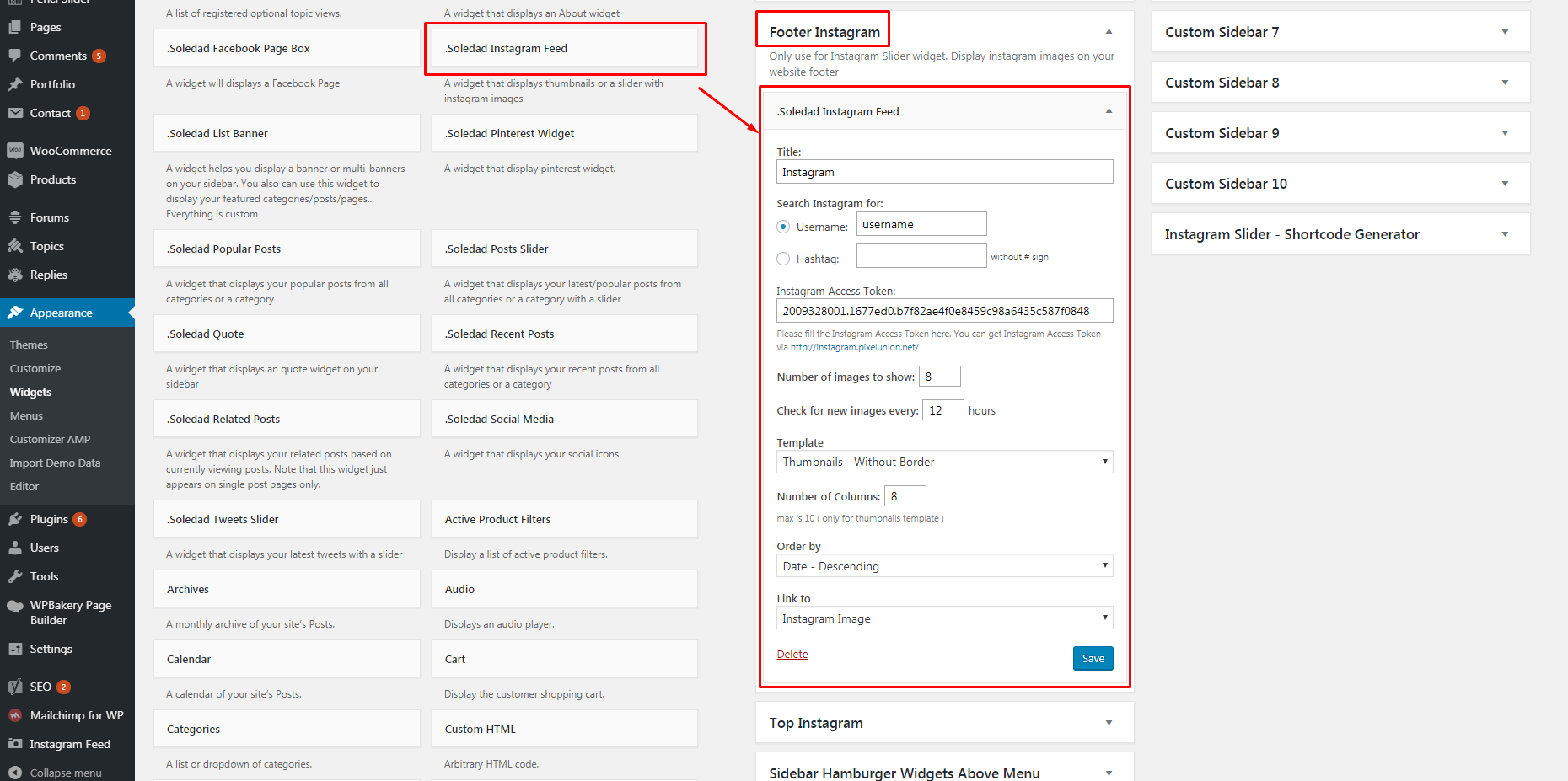This screenshot has height=781, width=1568.
Task: Select the Username radio button
Action: (x=783, y=227)
